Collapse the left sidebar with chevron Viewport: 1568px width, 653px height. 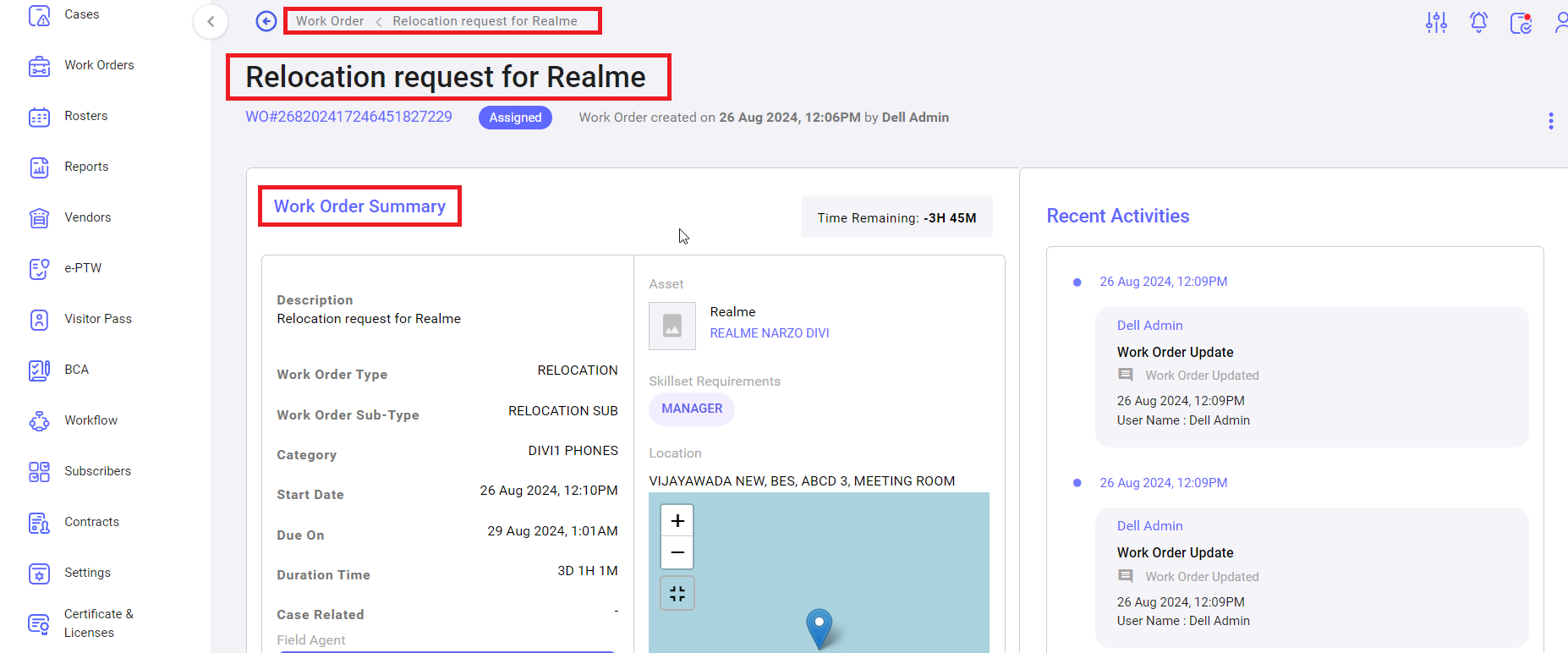click(x=211, y=21)
